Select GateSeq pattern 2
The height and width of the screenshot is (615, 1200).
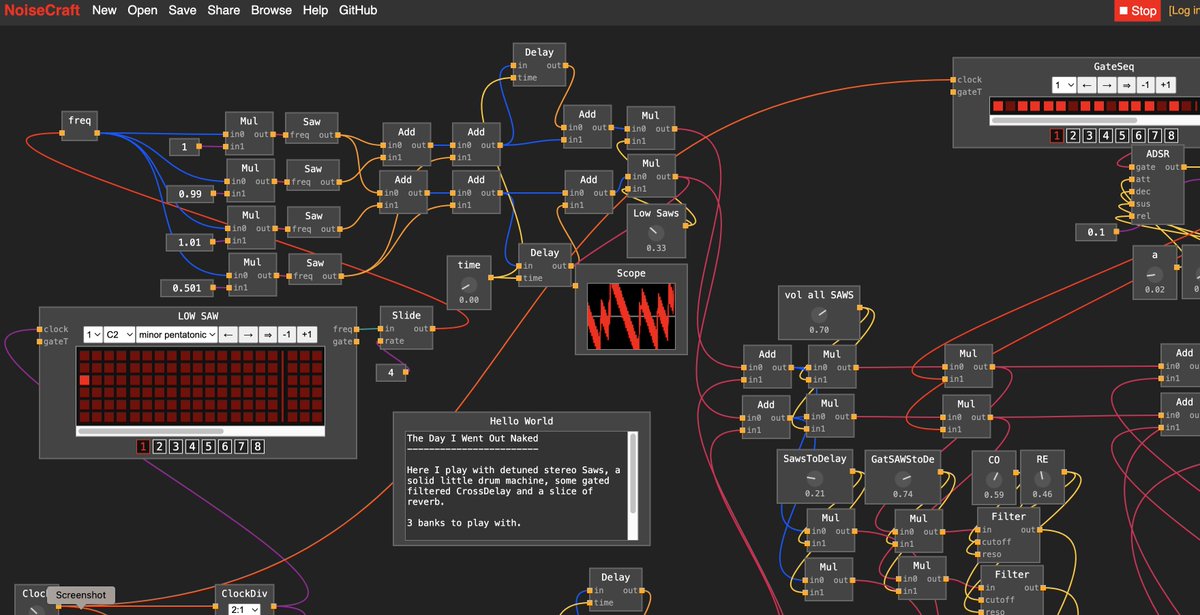tap(1073, 136)
